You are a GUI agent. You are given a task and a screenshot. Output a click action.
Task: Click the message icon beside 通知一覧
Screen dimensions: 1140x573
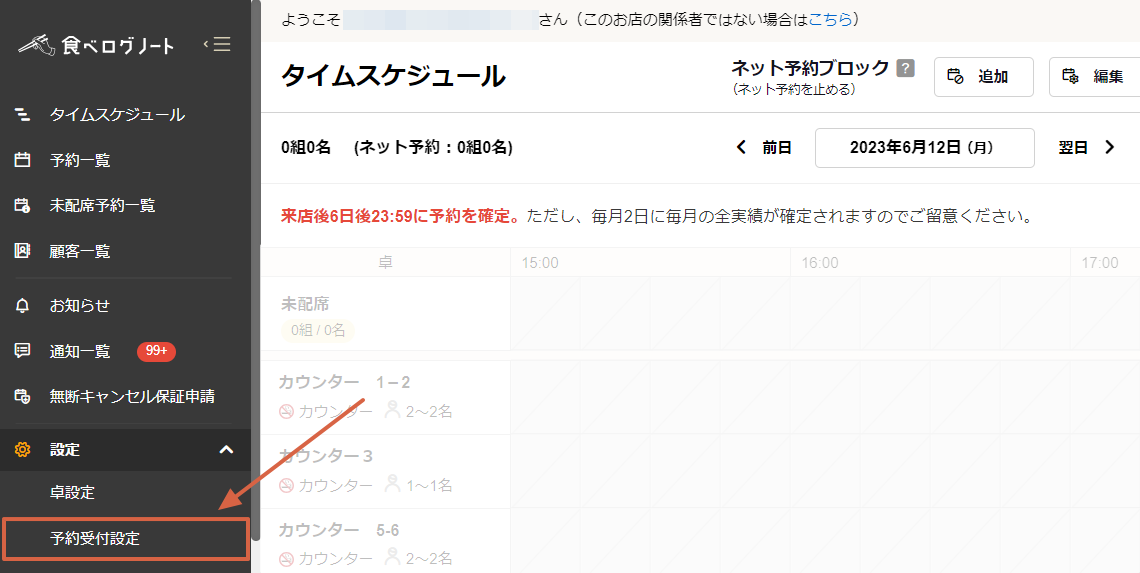tap(23, 351)
